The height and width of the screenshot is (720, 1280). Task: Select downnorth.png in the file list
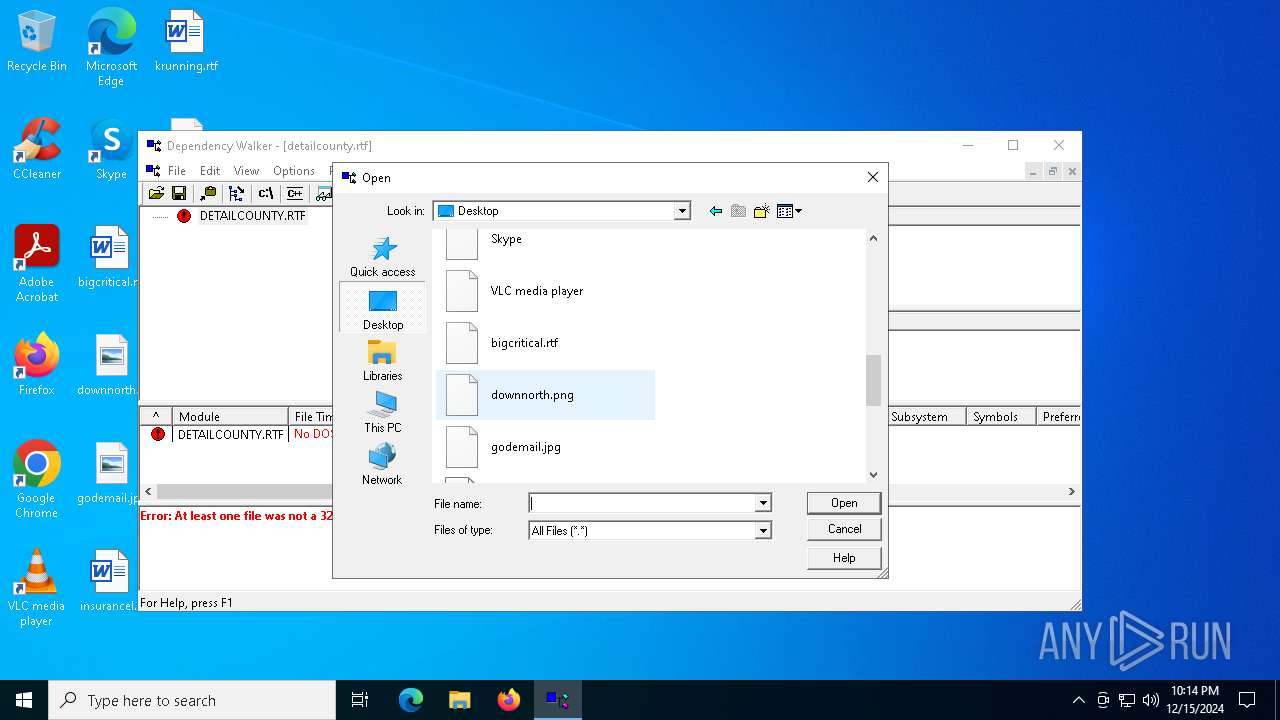click(545, 395)
